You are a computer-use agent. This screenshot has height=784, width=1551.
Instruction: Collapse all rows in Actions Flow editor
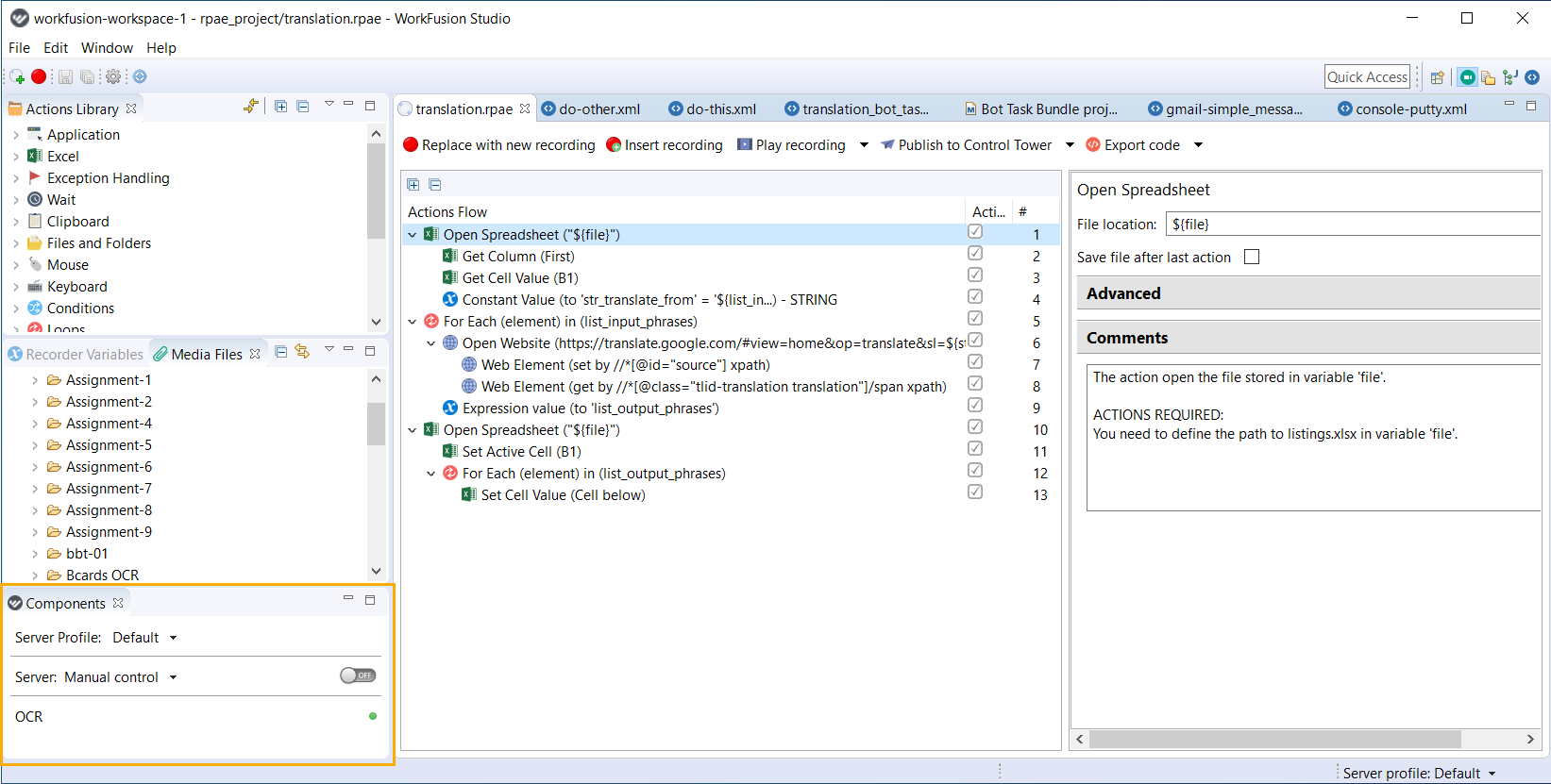point(435,185)
